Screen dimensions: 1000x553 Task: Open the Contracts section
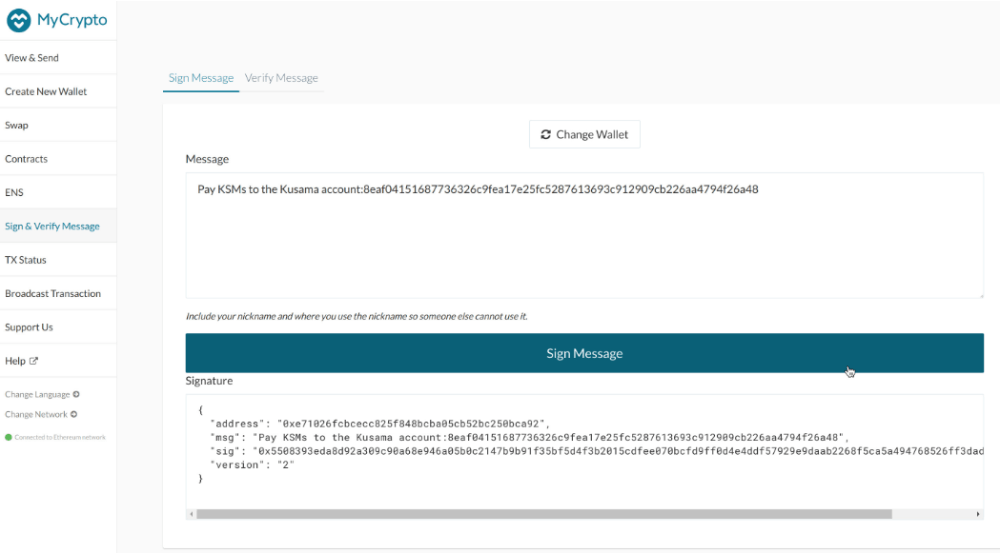point(58,159)
